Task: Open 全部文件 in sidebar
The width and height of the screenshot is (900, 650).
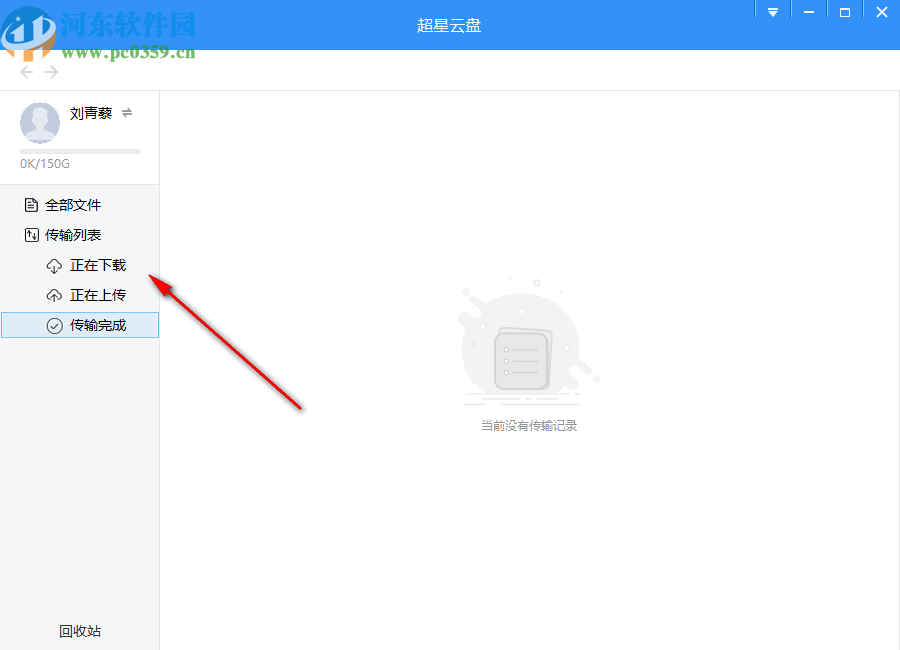Action: [80, 205]
